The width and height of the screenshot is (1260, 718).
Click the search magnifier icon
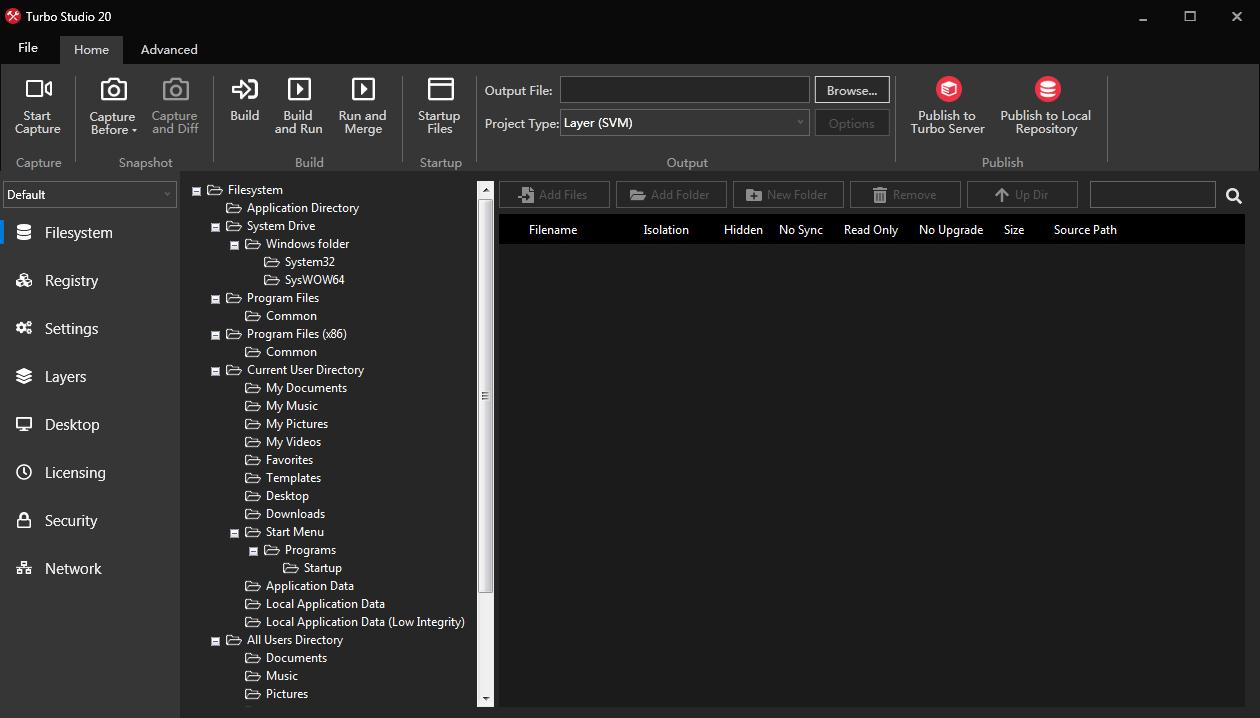pos(1234,196)
